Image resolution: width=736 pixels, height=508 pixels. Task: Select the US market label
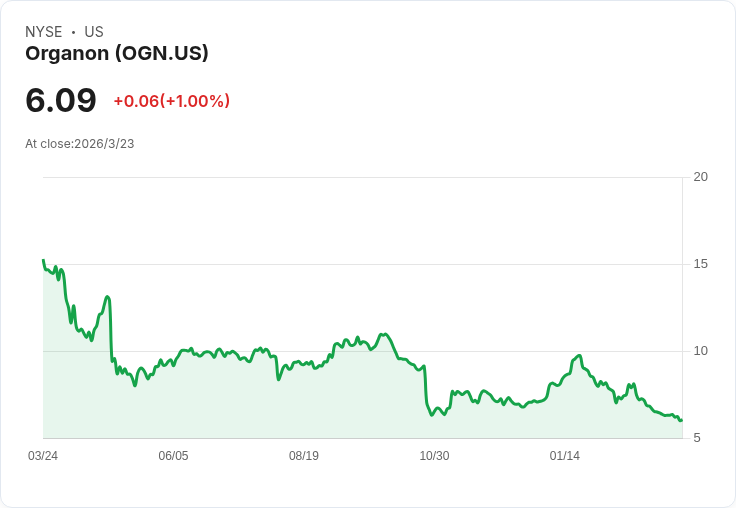click(x=94, y=32)
